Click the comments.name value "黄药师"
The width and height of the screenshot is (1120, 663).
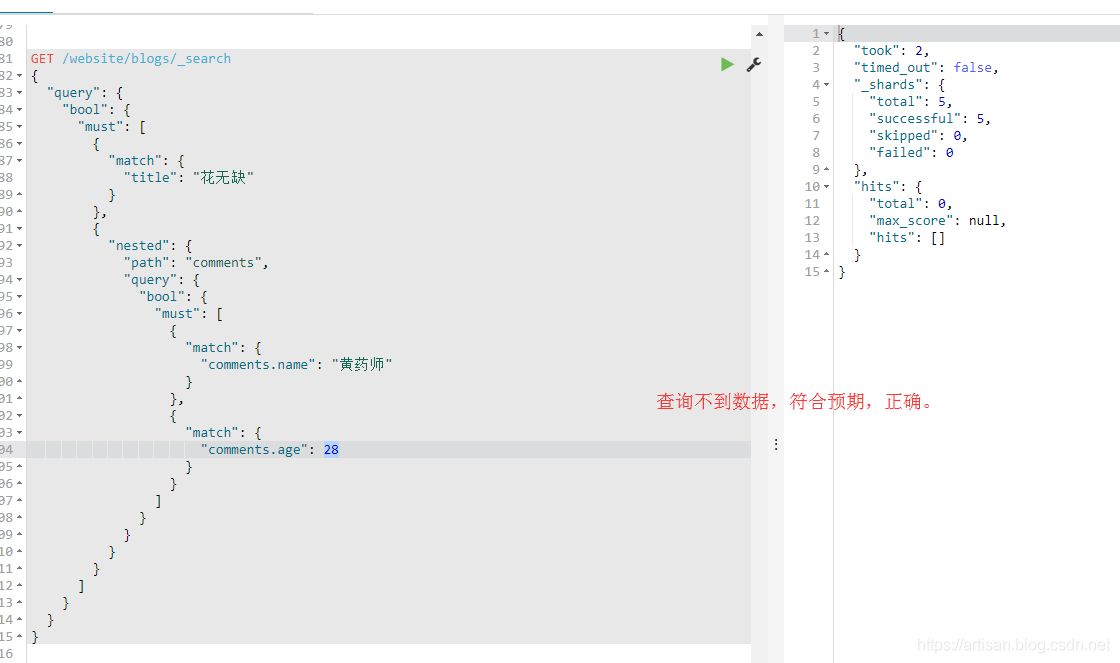(362, 365)
